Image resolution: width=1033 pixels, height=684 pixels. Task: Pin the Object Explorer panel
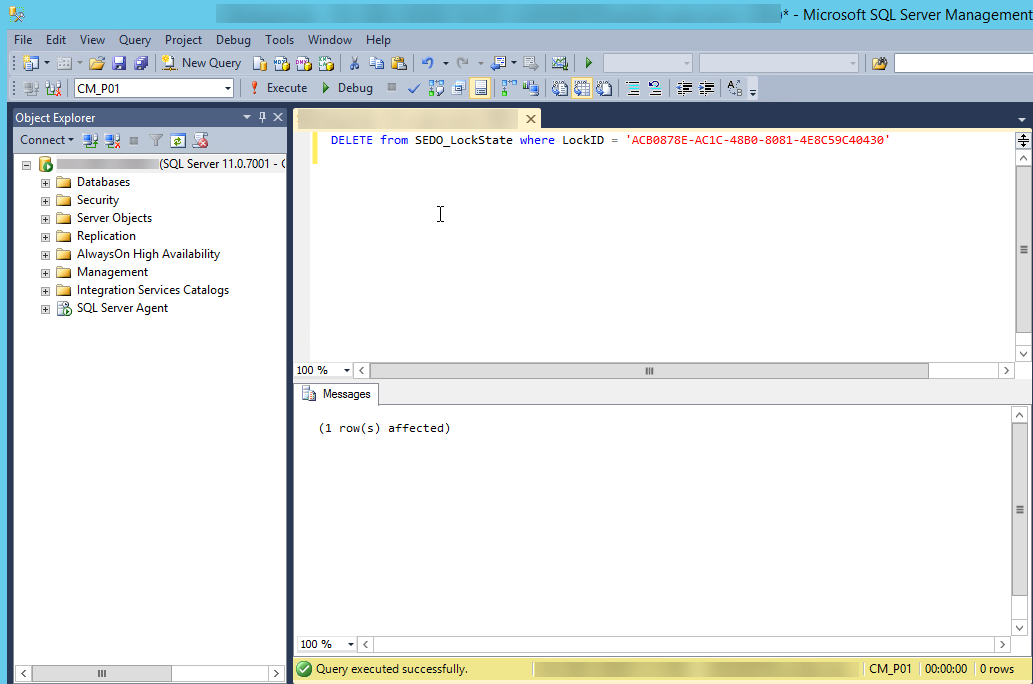(261, 117)
